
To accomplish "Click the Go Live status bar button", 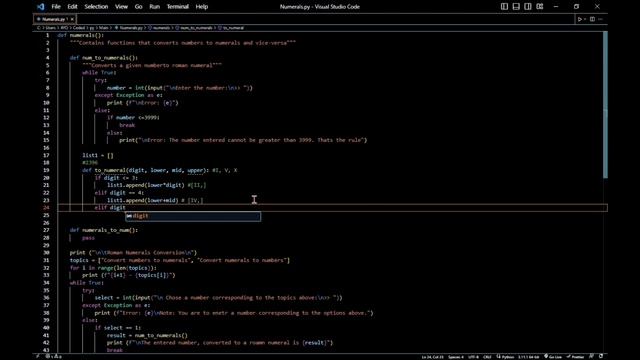I will point(553,357).
